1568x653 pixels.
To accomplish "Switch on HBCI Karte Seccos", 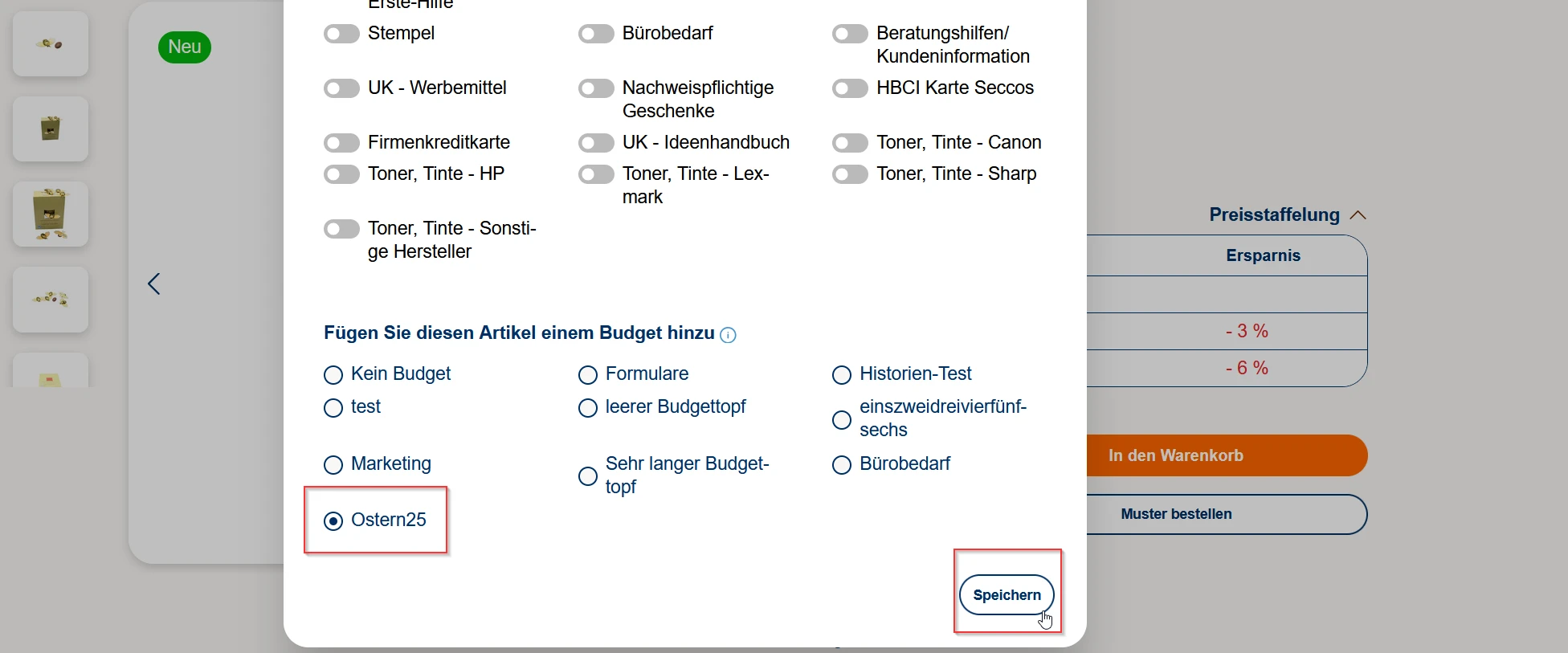I will point(850,88).
